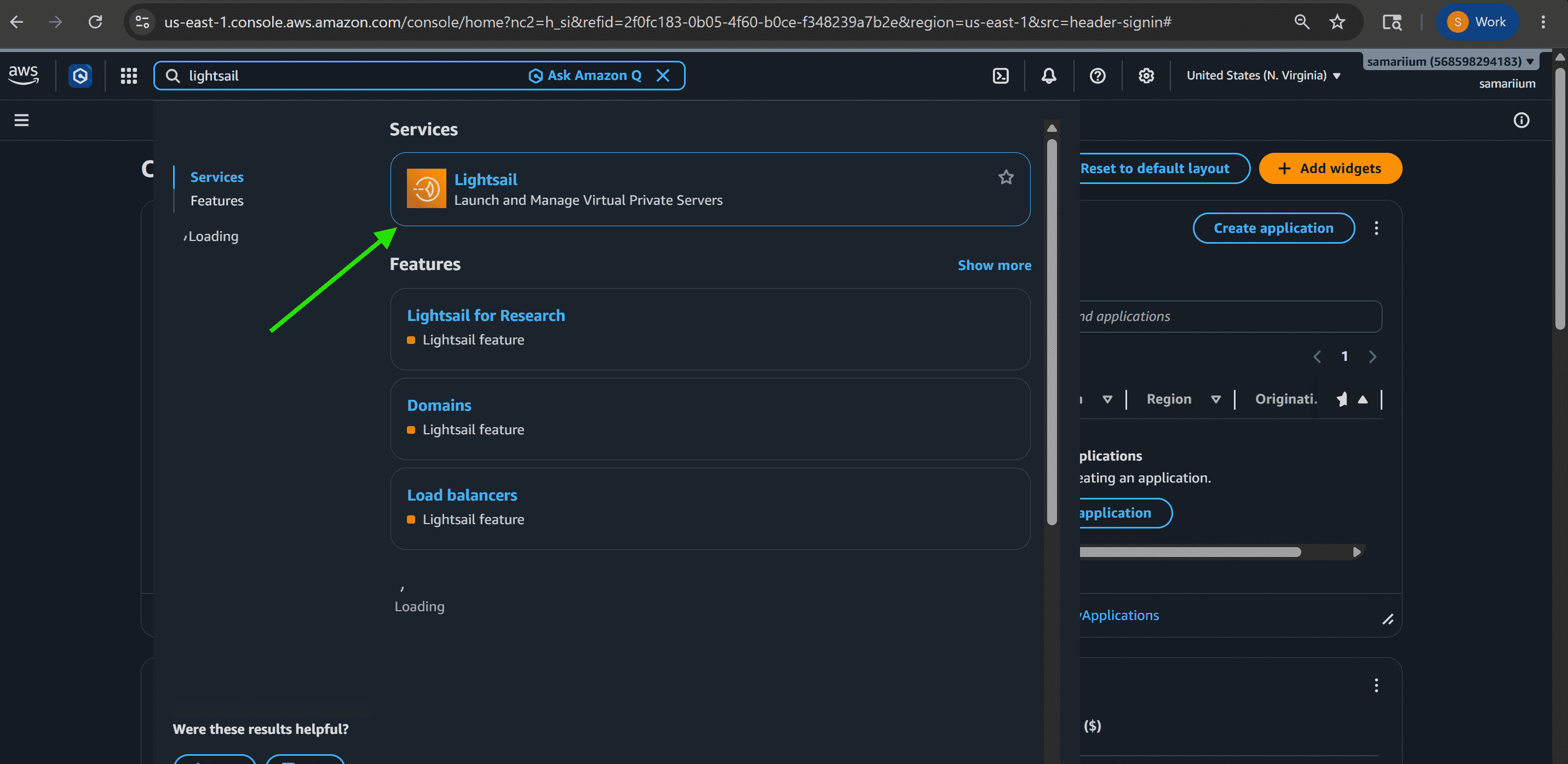Open Chrome three-dot menu
Screen dimensions: 1568x764
click(x=1542, y=22)
